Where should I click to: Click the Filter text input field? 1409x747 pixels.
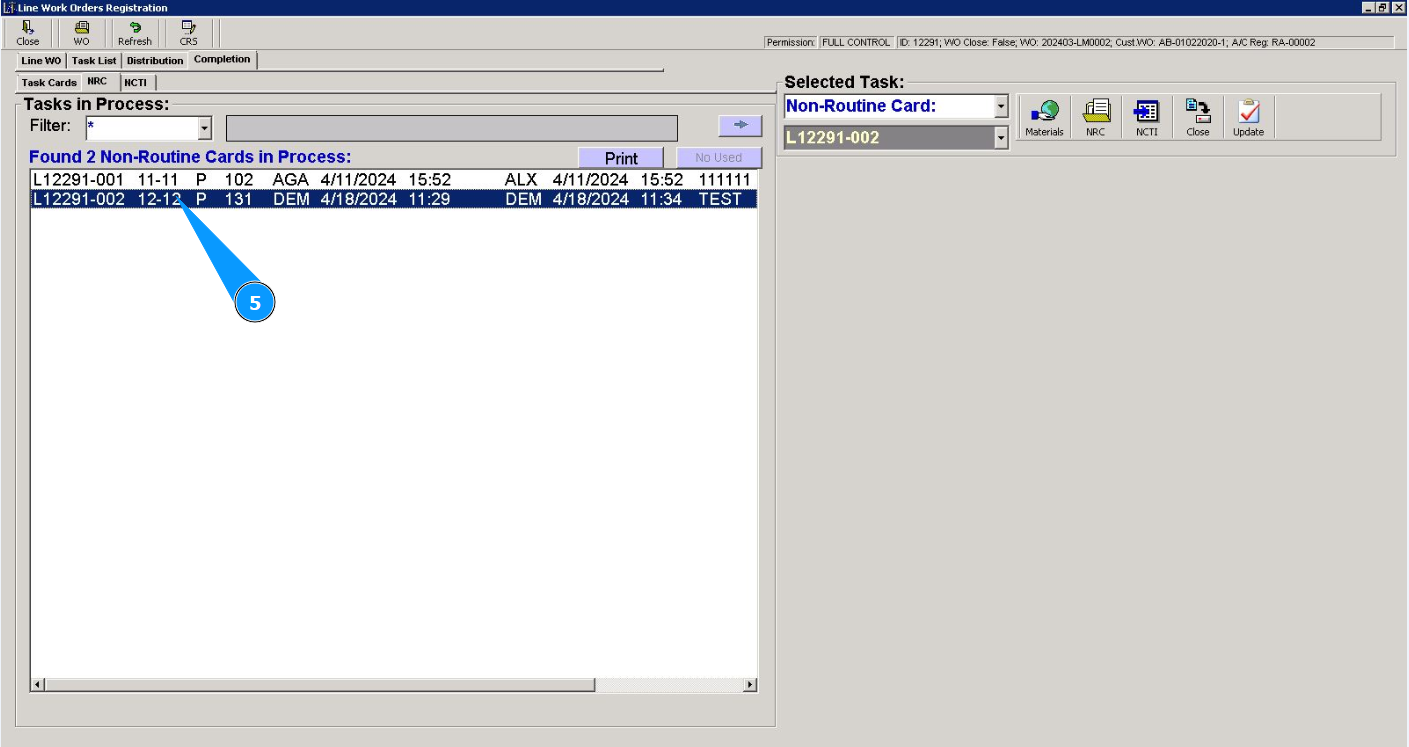(142, 128)
